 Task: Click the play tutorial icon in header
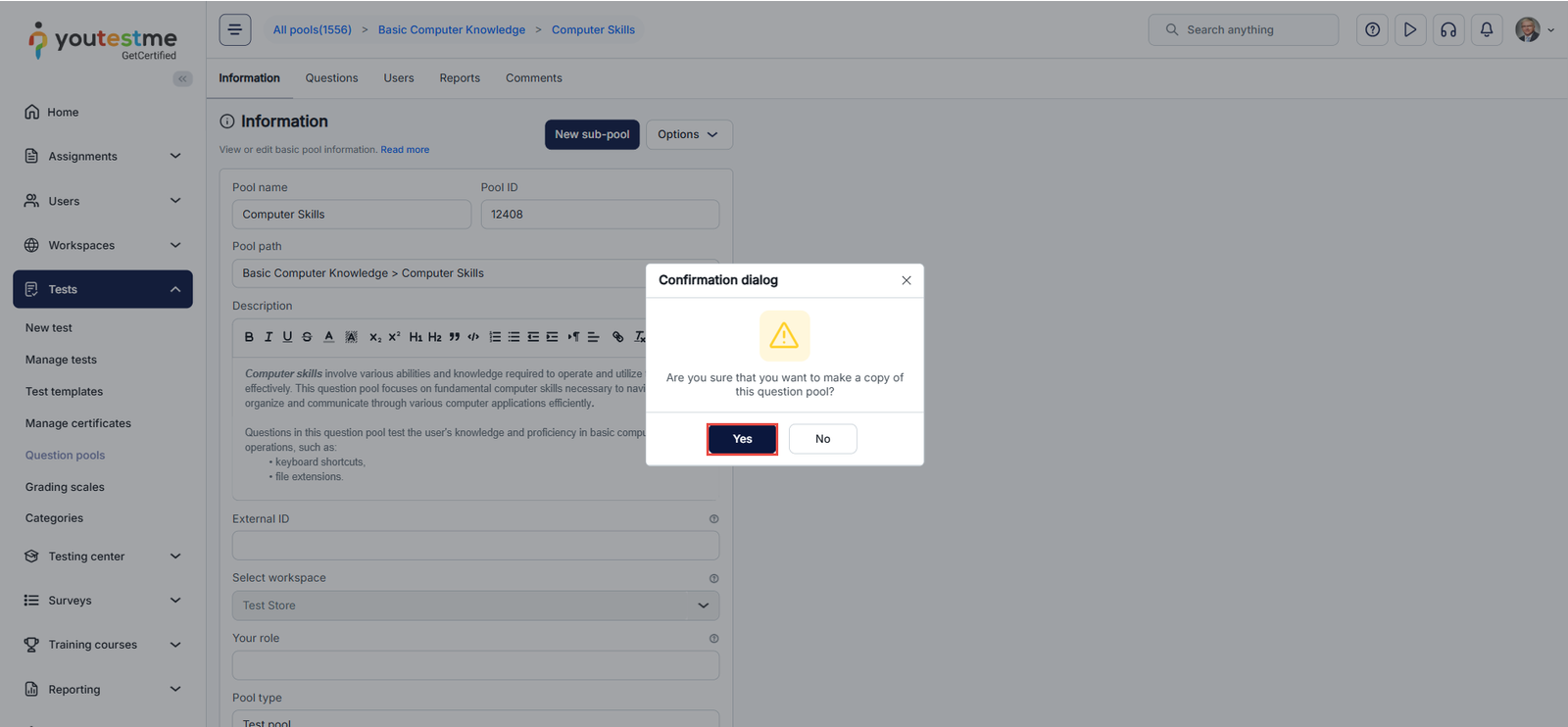pyautogui.click(x=1410, y=30)
